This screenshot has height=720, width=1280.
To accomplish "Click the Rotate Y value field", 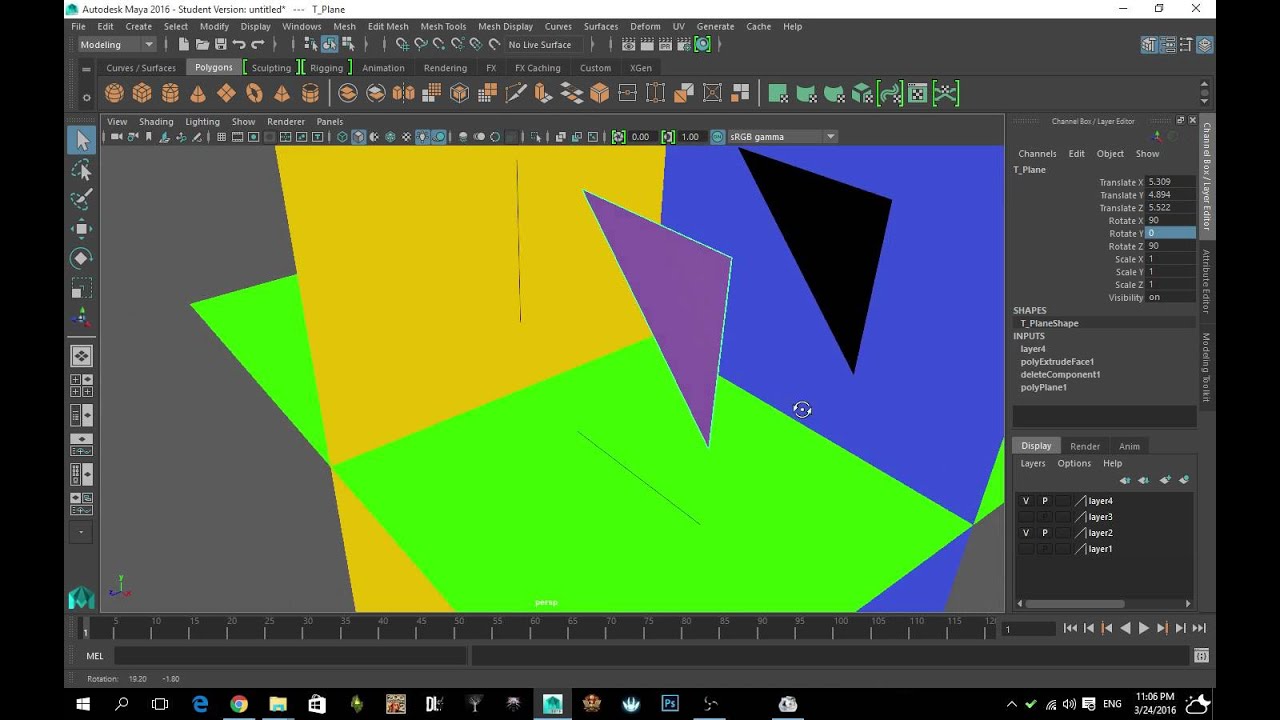I will click(x=1169, y=233).
